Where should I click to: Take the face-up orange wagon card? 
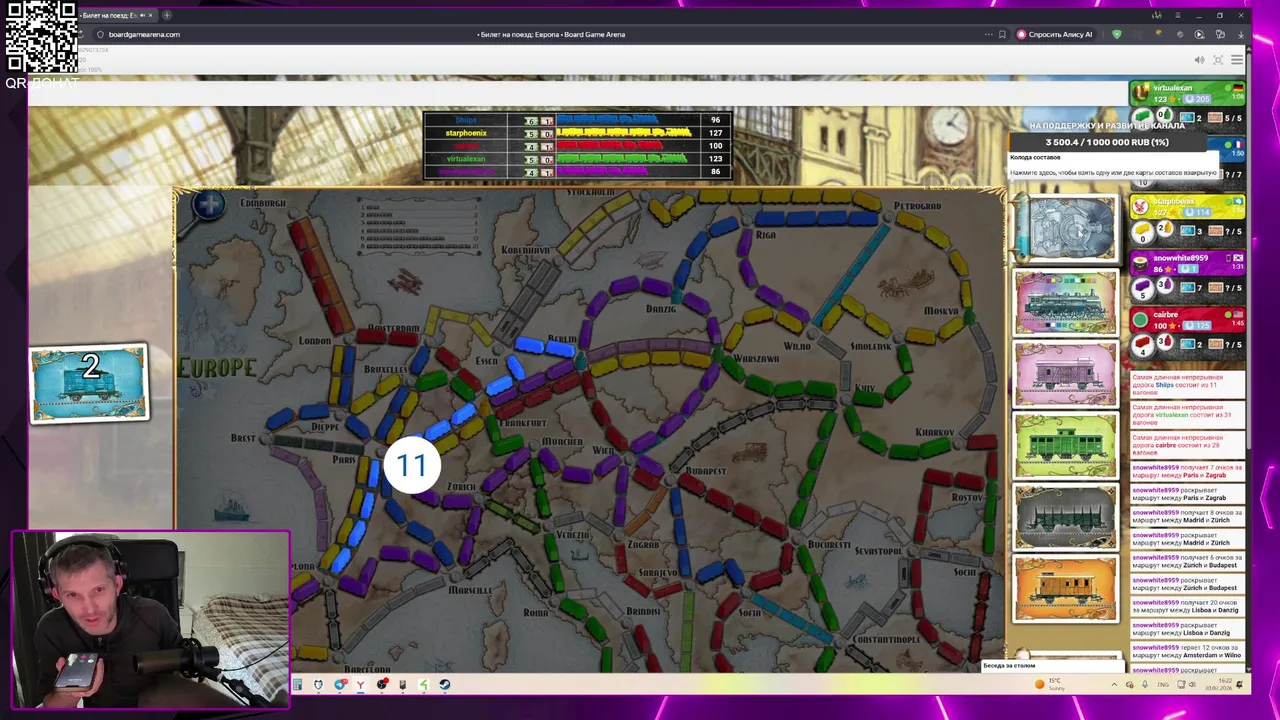click(x=1066, y=590)
